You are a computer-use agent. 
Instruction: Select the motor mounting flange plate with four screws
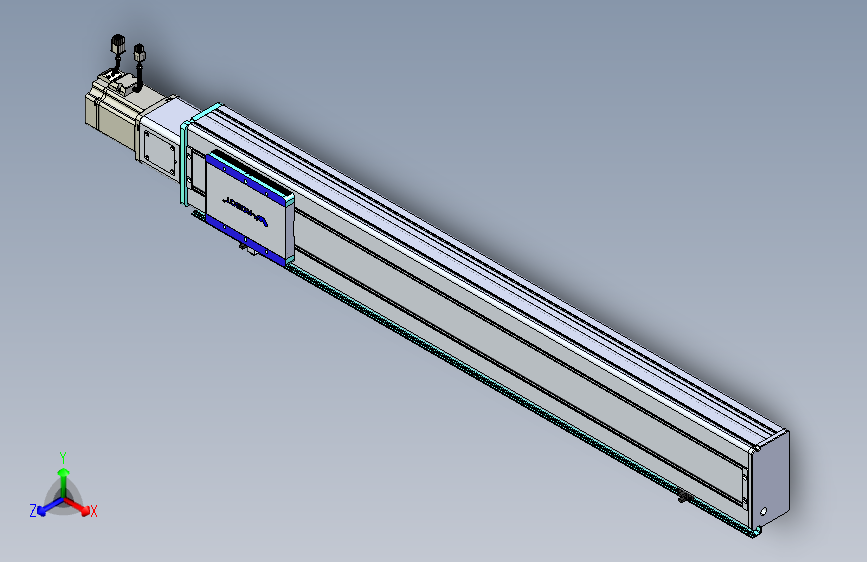tap(160, 152)
